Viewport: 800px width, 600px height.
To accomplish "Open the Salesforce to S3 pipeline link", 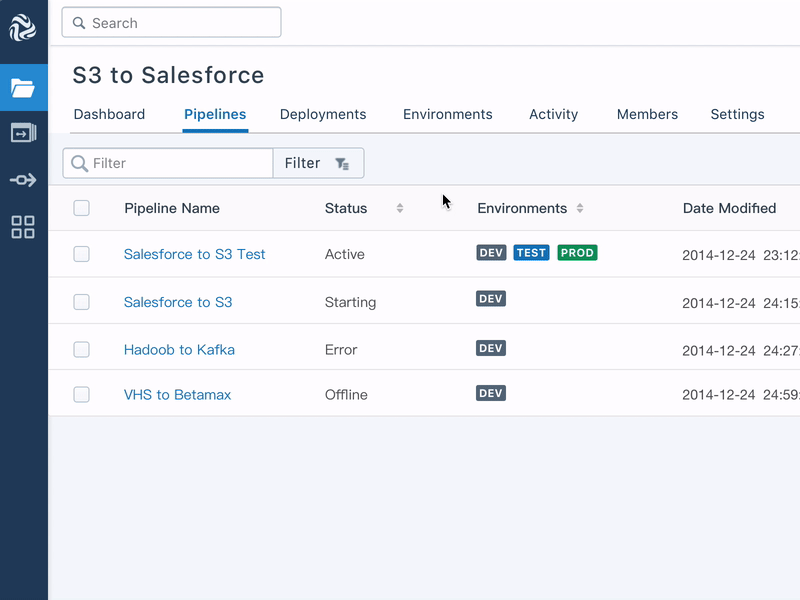I will (178, 302).
